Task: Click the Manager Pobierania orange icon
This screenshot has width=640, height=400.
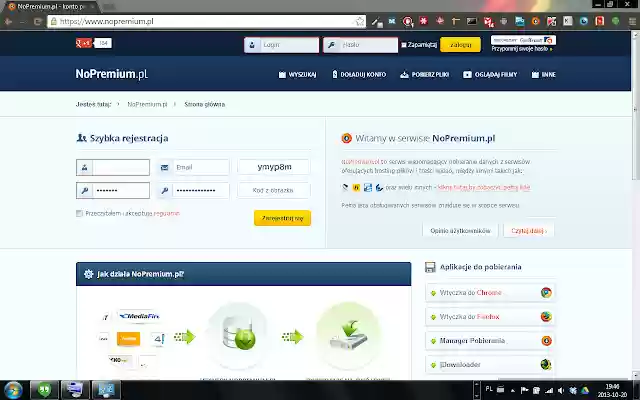Action: pos(546,340)
